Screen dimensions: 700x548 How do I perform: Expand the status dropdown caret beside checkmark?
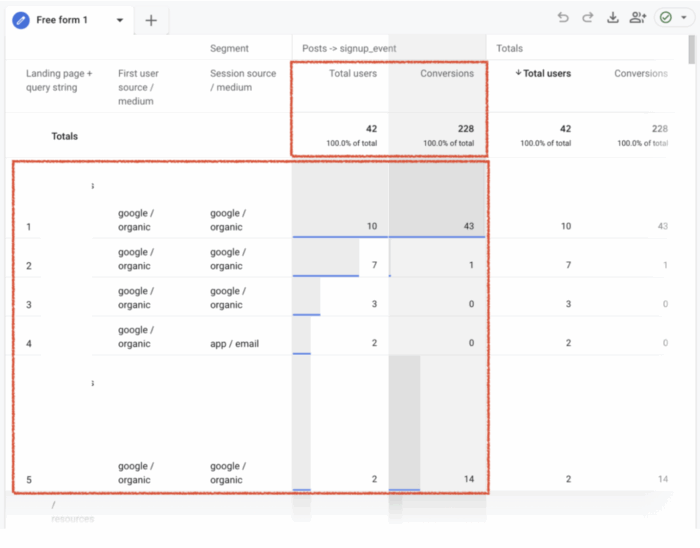pyautogui.click(x=684, y=18)
